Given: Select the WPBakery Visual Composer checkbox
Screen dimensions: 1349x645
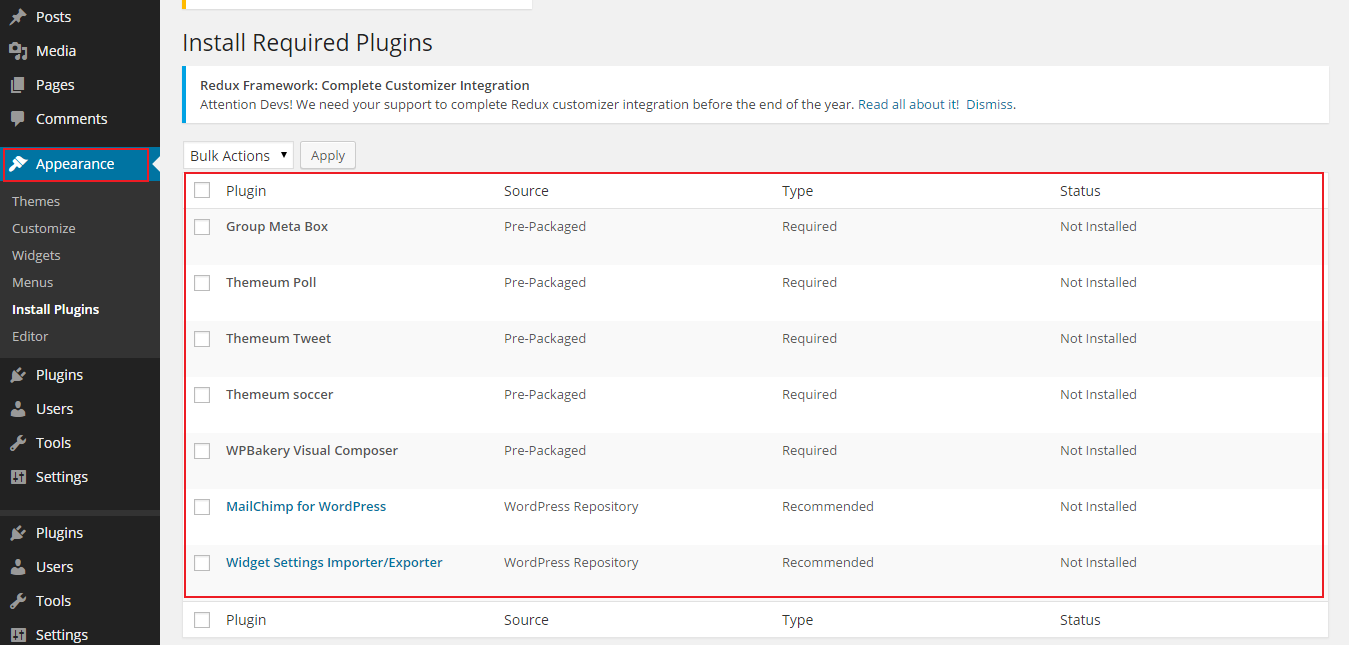Looking at the screenshot, I should (202, 451).
